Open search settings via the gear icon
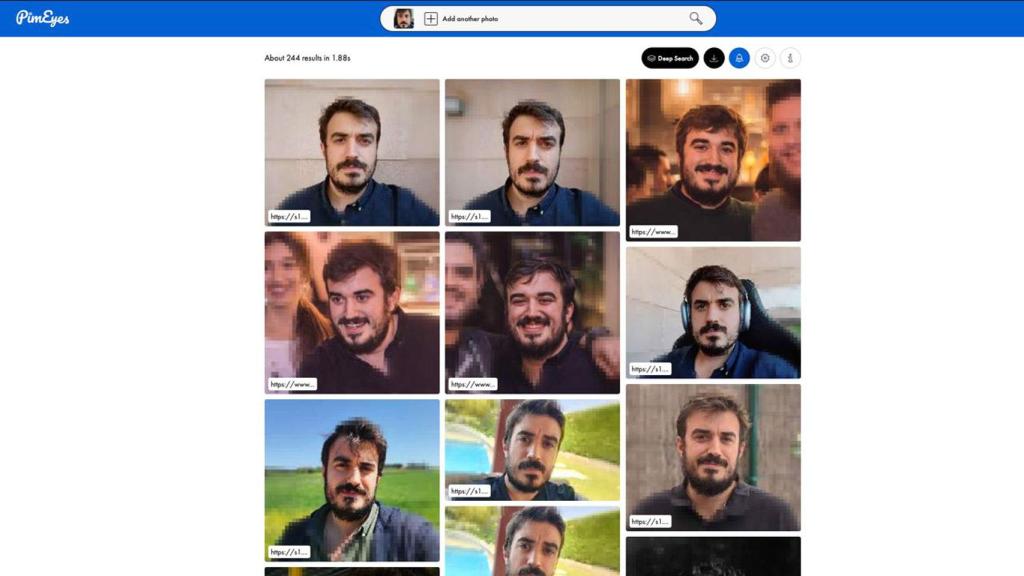The image size is (1024, 576). pyautogui.click(x=764, y=57)
